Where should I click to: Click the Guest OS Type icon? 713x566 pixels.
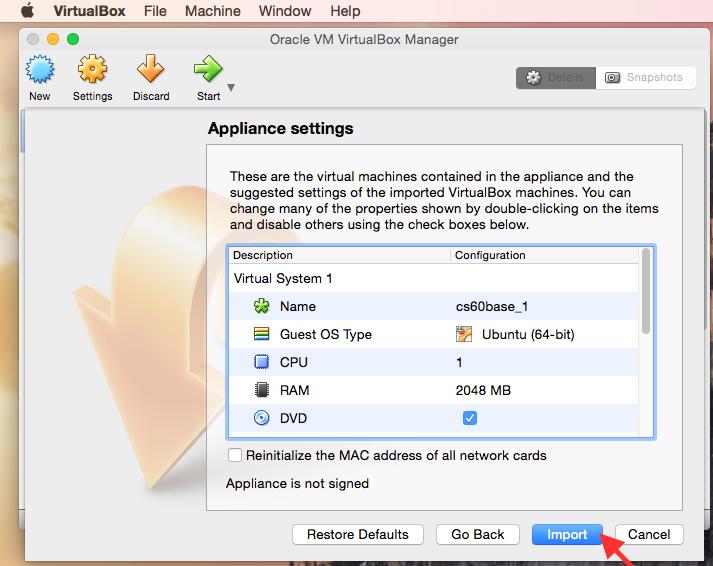pos(261,334)
